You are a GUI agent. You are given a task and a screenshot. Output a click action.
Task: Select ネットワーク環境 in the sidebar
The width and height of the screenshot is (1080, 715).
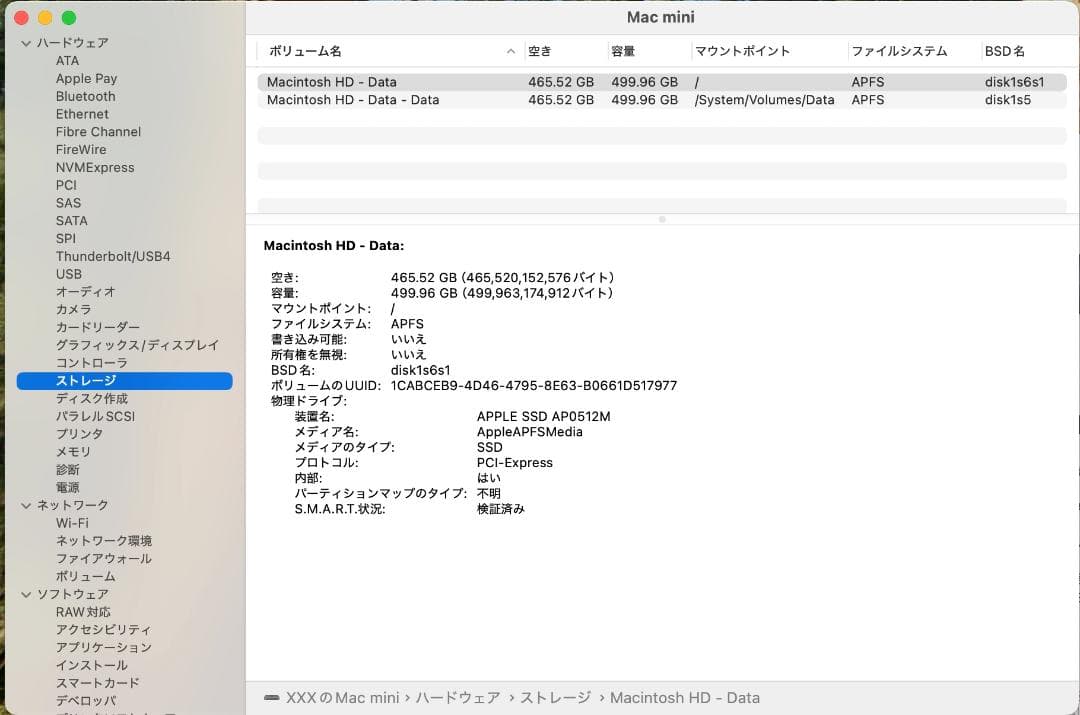point(104,541)
